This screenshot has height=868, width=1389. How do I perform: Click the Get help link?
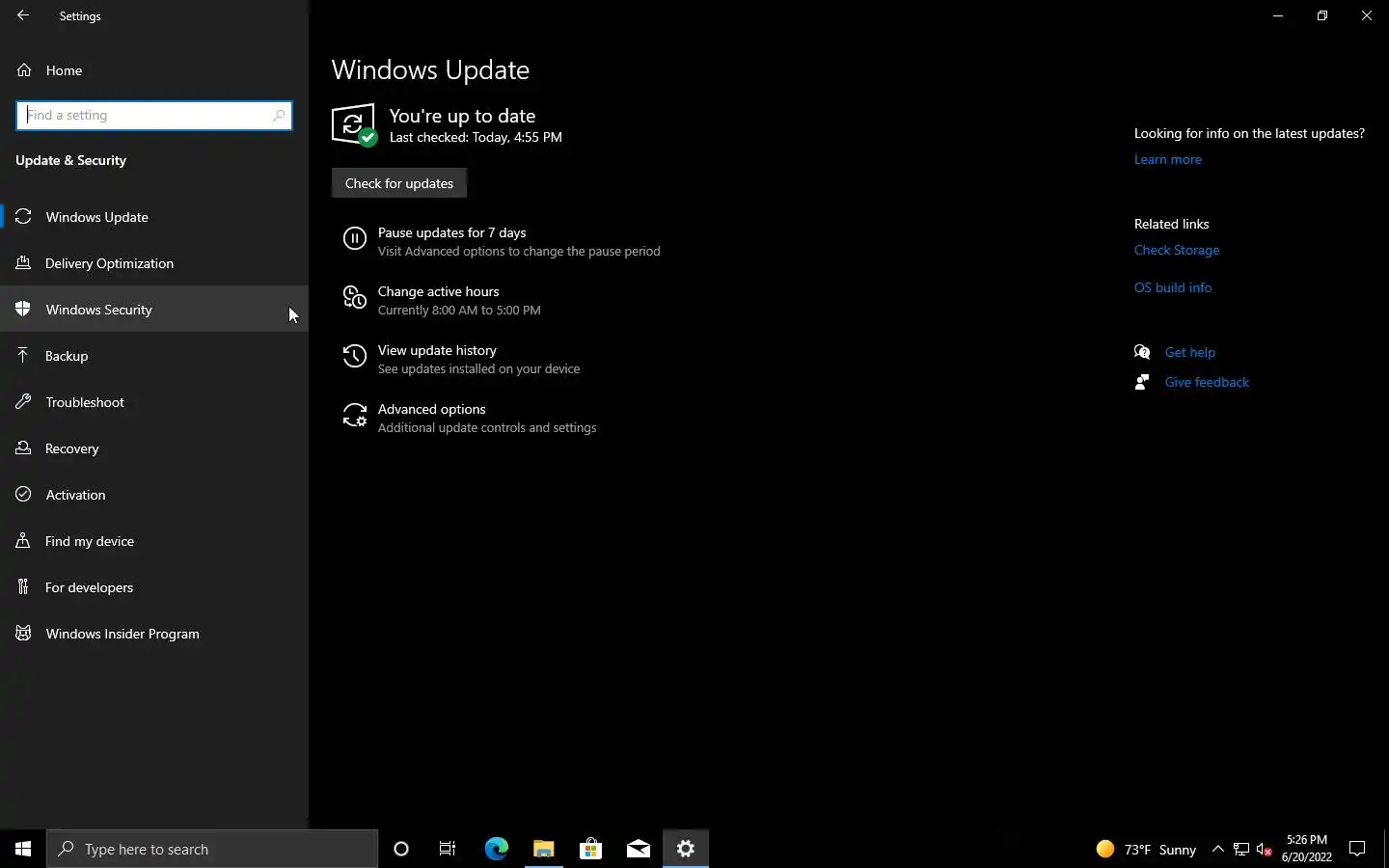[1189, 352]
